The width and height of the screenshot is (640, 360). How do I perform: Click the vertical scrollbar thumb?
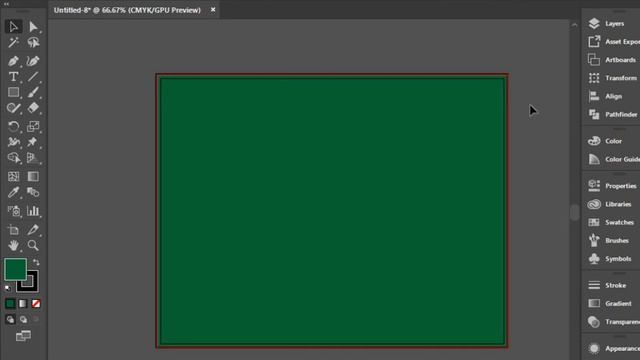click(x=575, y=212)
